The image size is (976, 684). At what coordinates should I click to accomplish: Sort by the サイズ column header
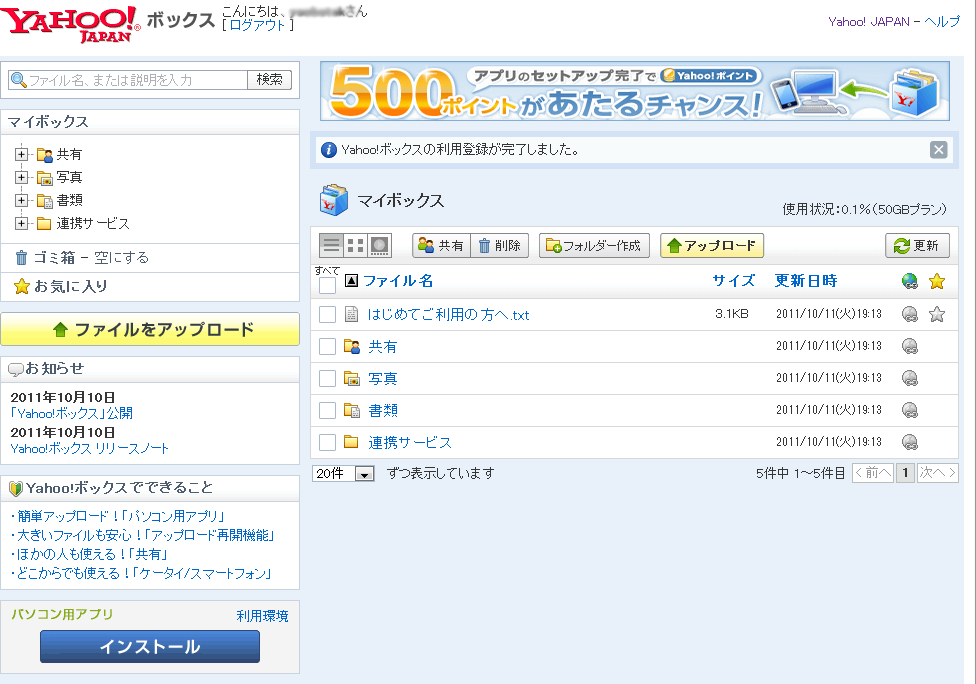[734, 281]
